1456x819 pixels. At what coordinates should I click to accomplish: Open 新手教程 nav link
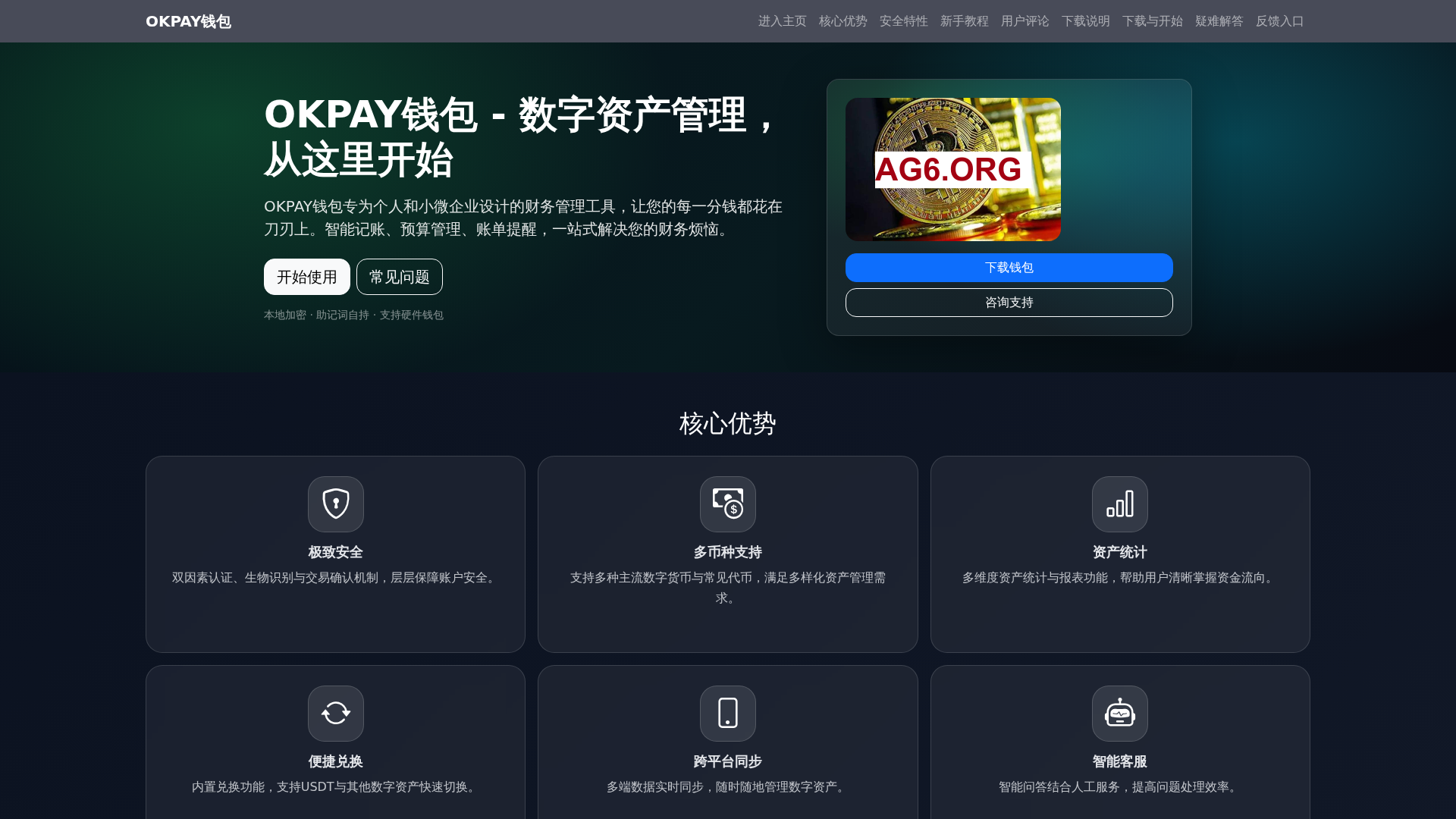pos(965,21)
